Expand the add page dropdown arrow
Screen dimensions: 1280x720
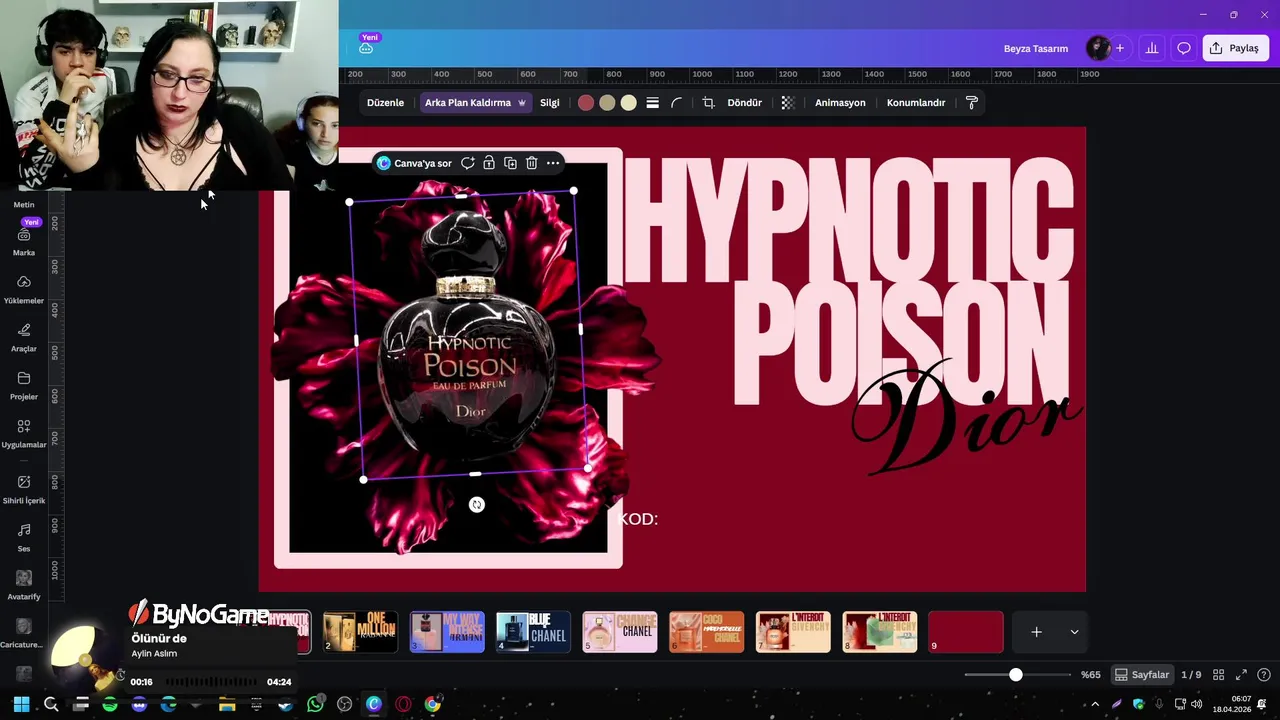pos(1074,632)
